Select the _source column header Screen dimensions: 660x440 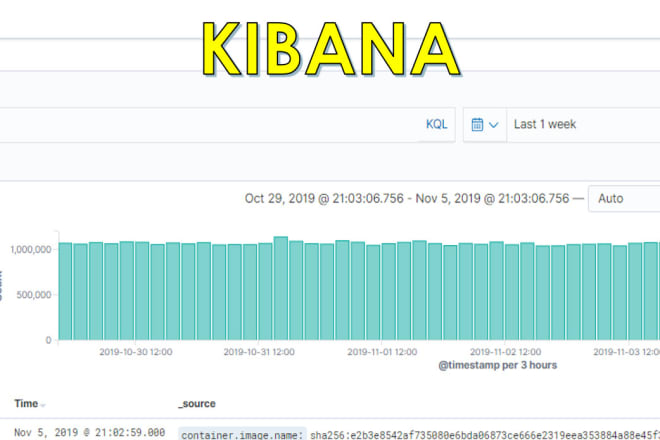pyautogui.click(x=197, y=404)
